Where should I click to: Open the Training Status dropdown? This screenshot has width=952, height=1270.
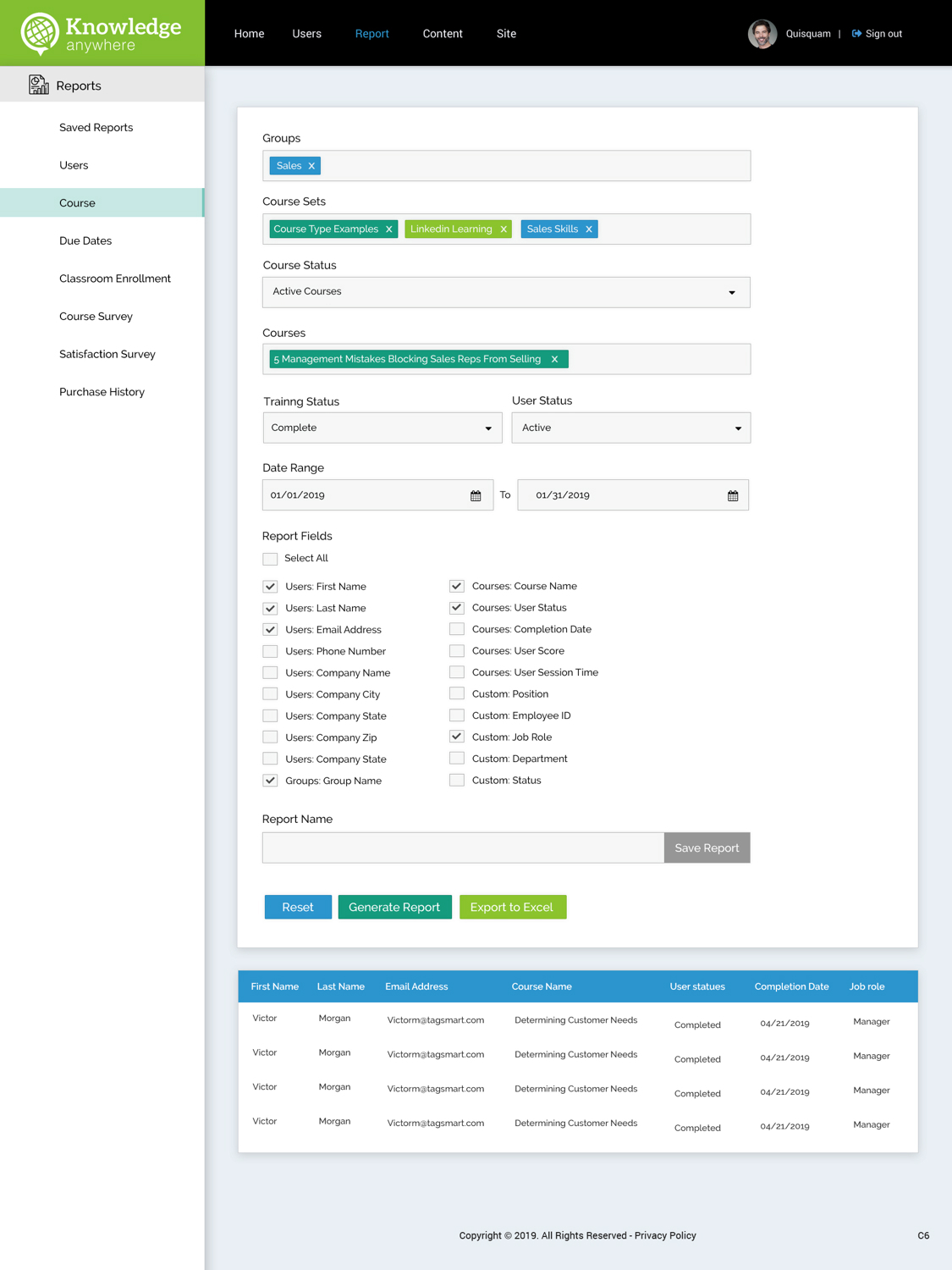point(382,428)
